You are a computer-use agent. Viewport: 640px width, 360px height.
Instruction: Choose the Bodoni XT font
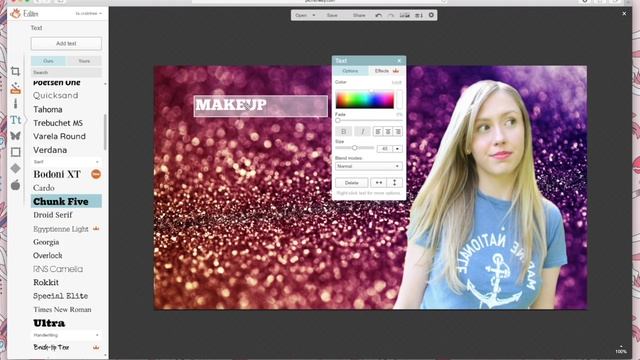point(57,174)
